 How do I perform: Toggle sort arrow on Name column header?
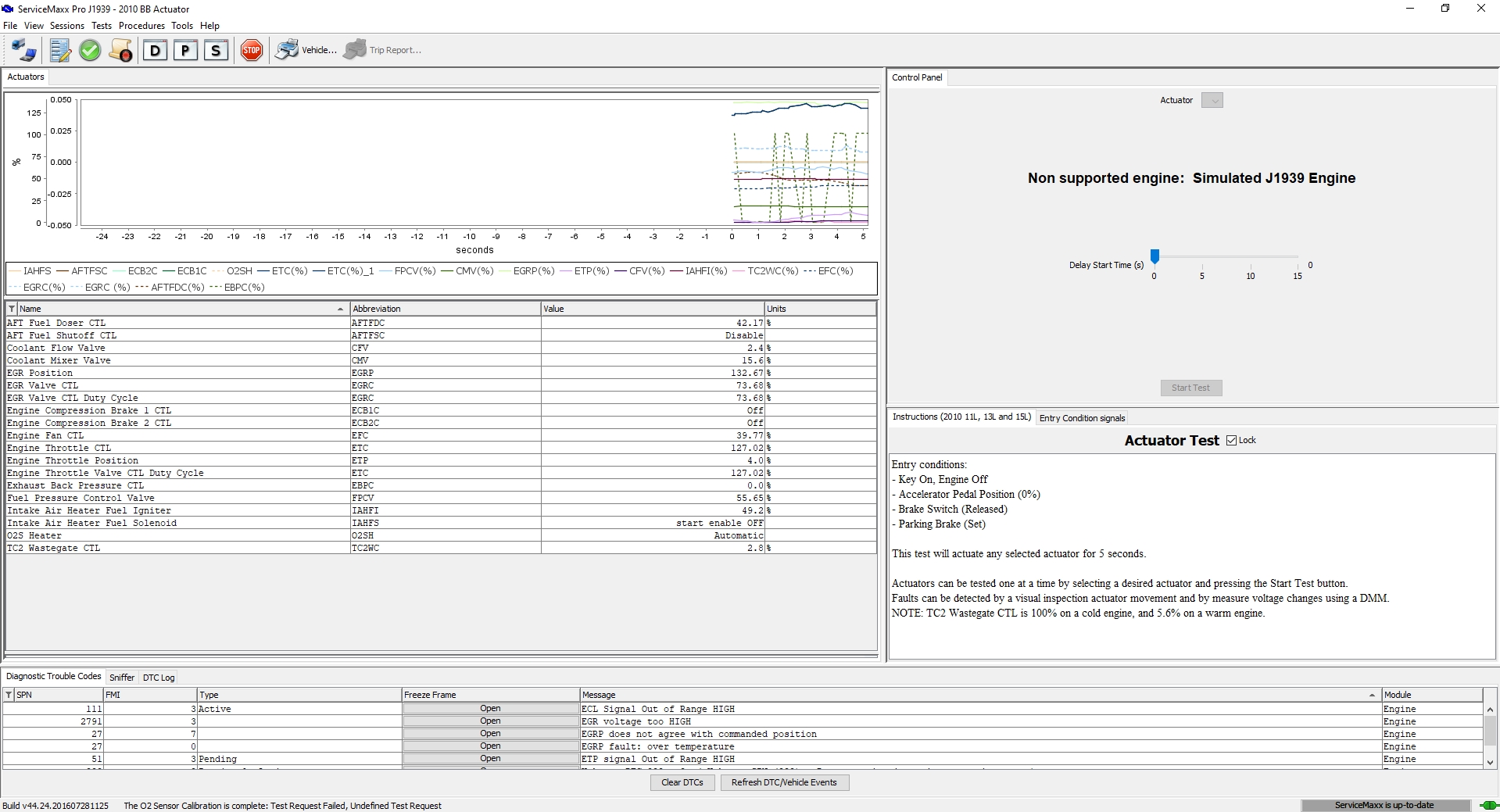[340, 309]
